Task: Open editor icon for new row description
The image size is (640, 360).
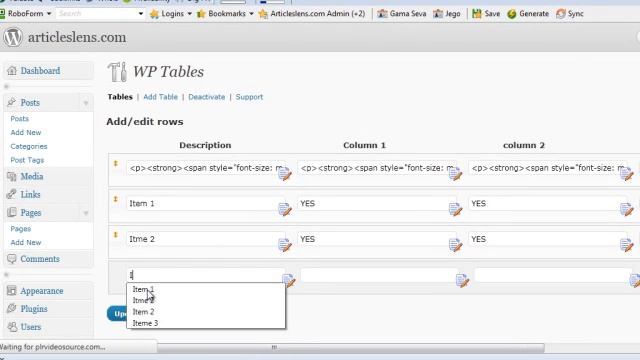Action: 289,280
